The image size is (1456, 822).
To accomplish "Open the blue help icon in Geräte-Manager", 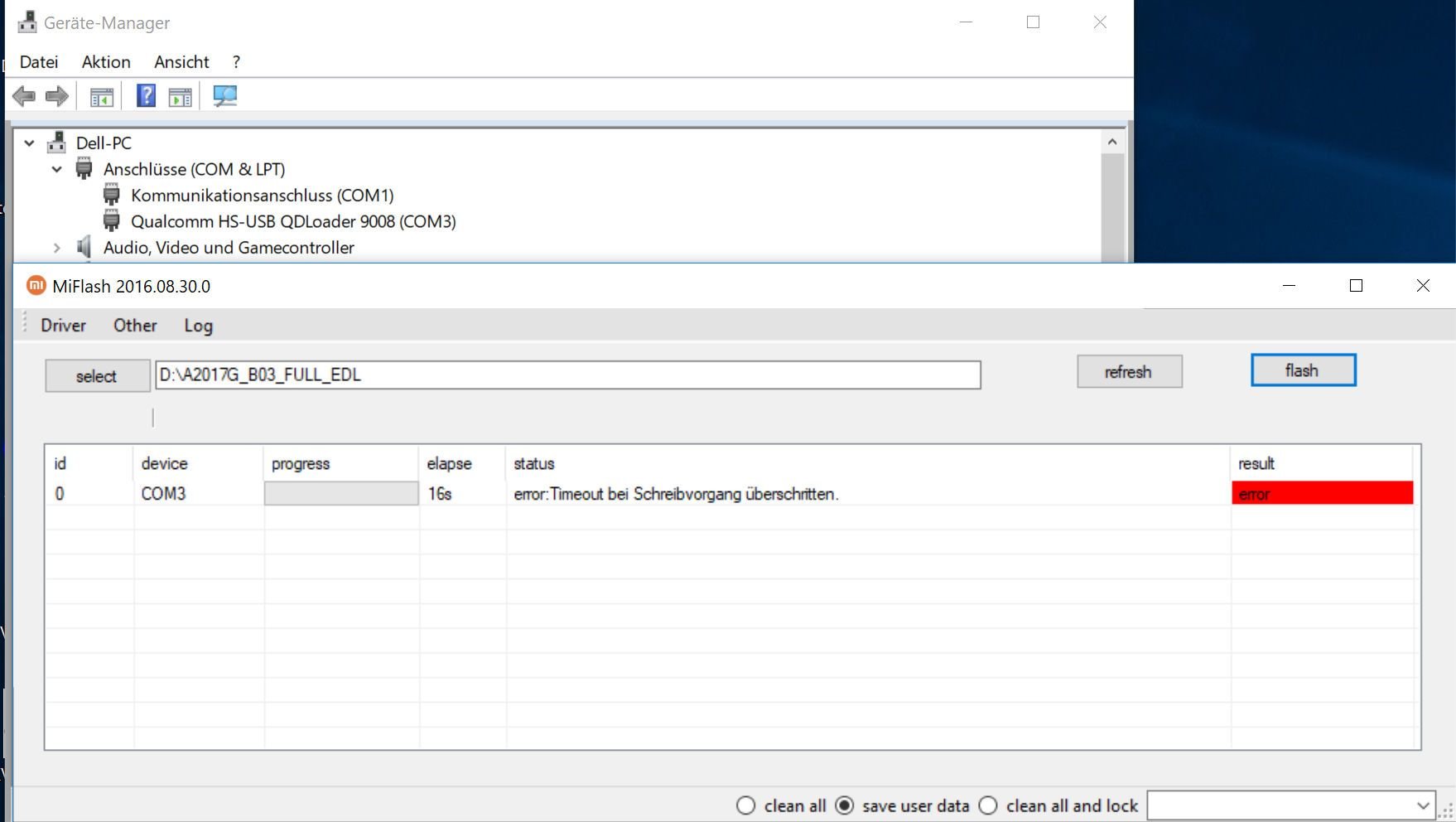I will point(146,96).
